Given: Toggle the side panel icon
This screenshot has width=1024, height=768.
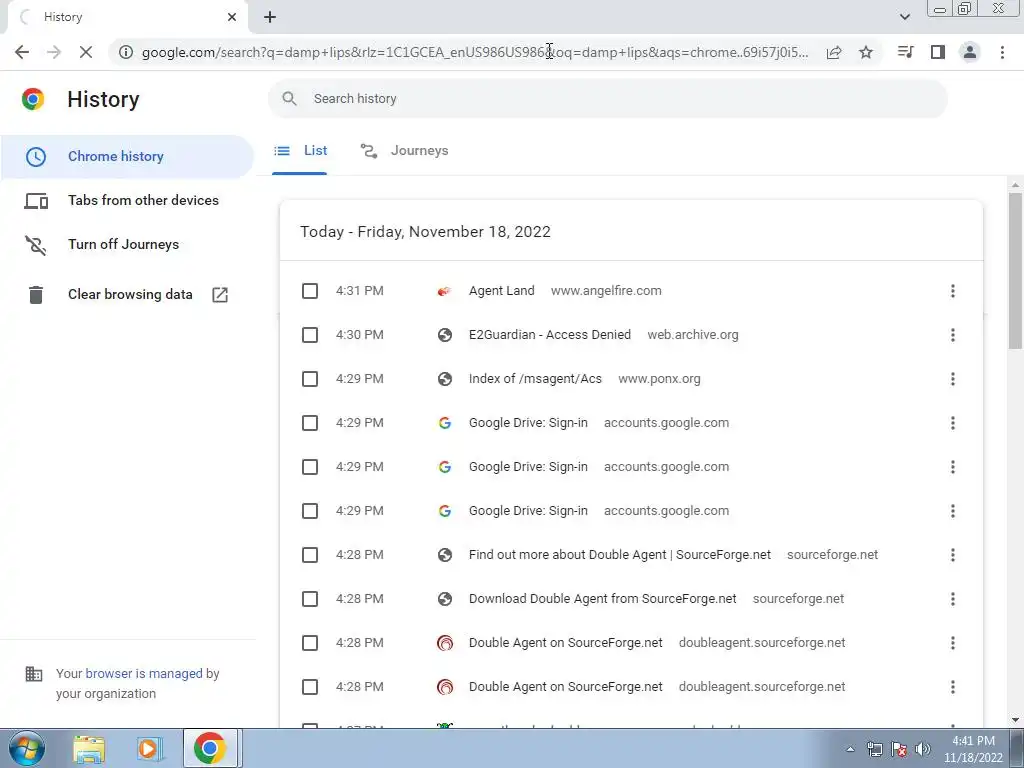Looking at the screenshot, I should point(938,52).
